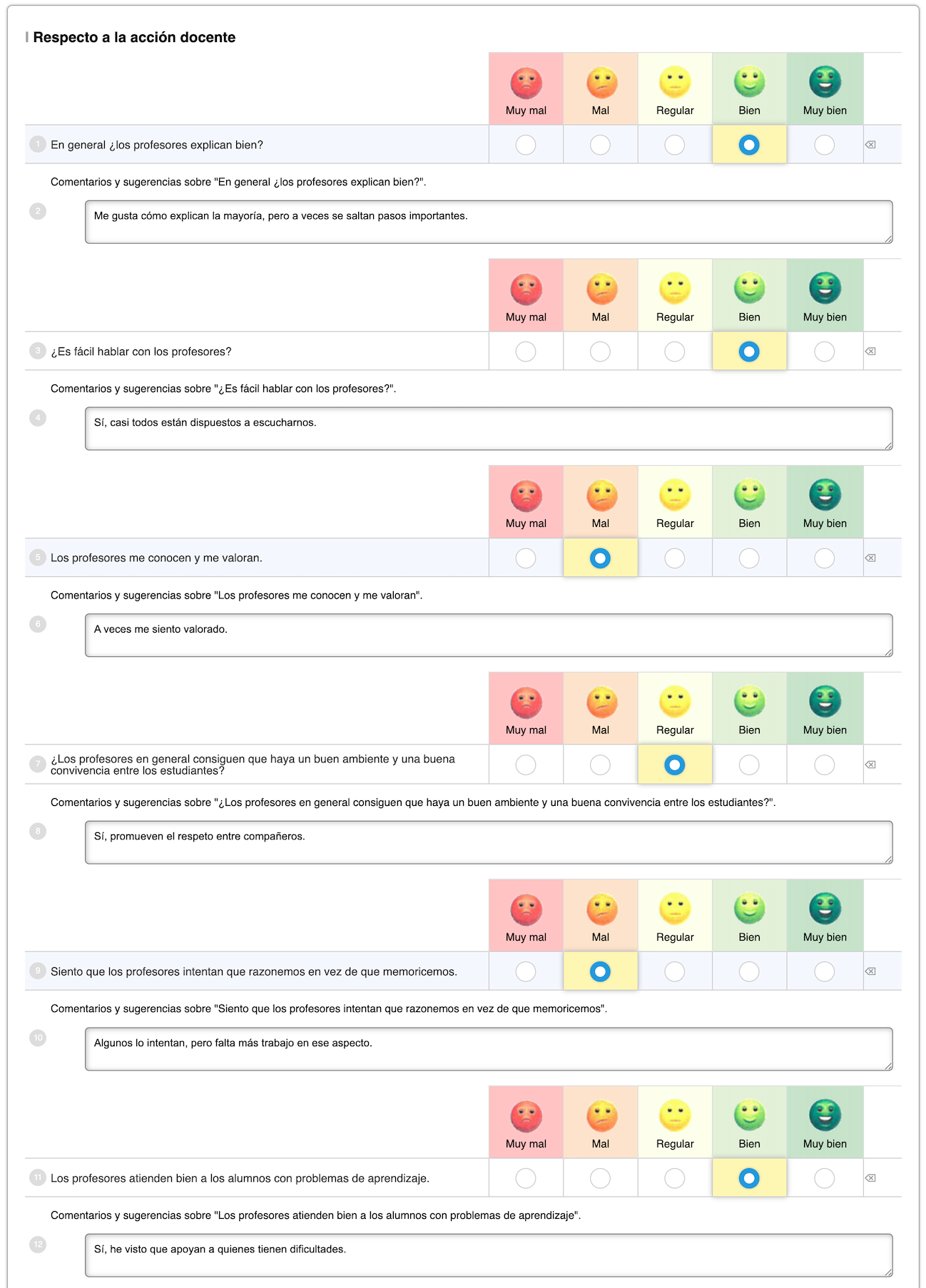Edit comment 'A veces me siento valorado'
This screenshot has width=926, height=1288.
(x=489, y=635)
